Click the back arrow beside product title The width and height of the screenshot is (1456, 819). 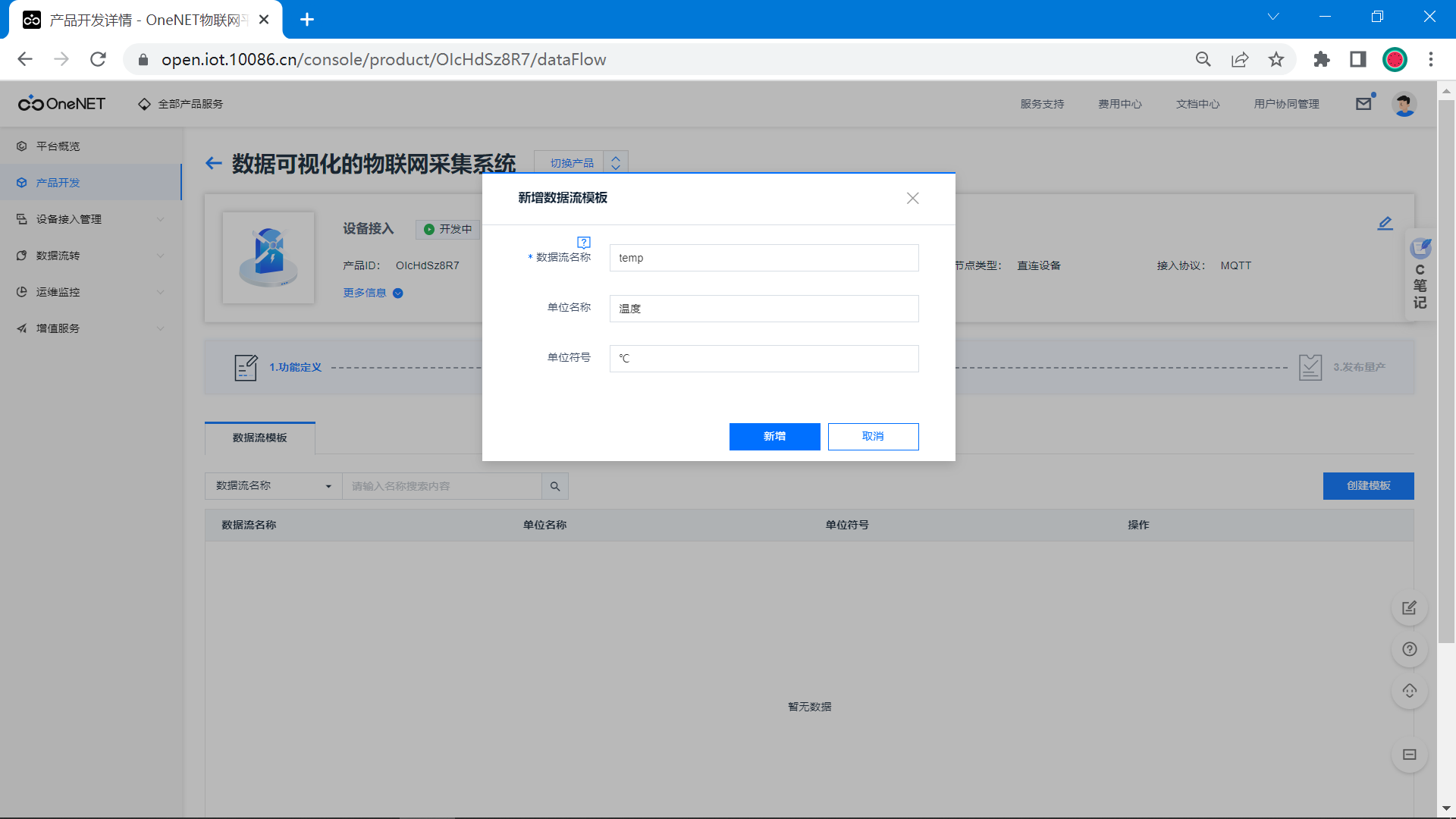(x=214, y=163)
